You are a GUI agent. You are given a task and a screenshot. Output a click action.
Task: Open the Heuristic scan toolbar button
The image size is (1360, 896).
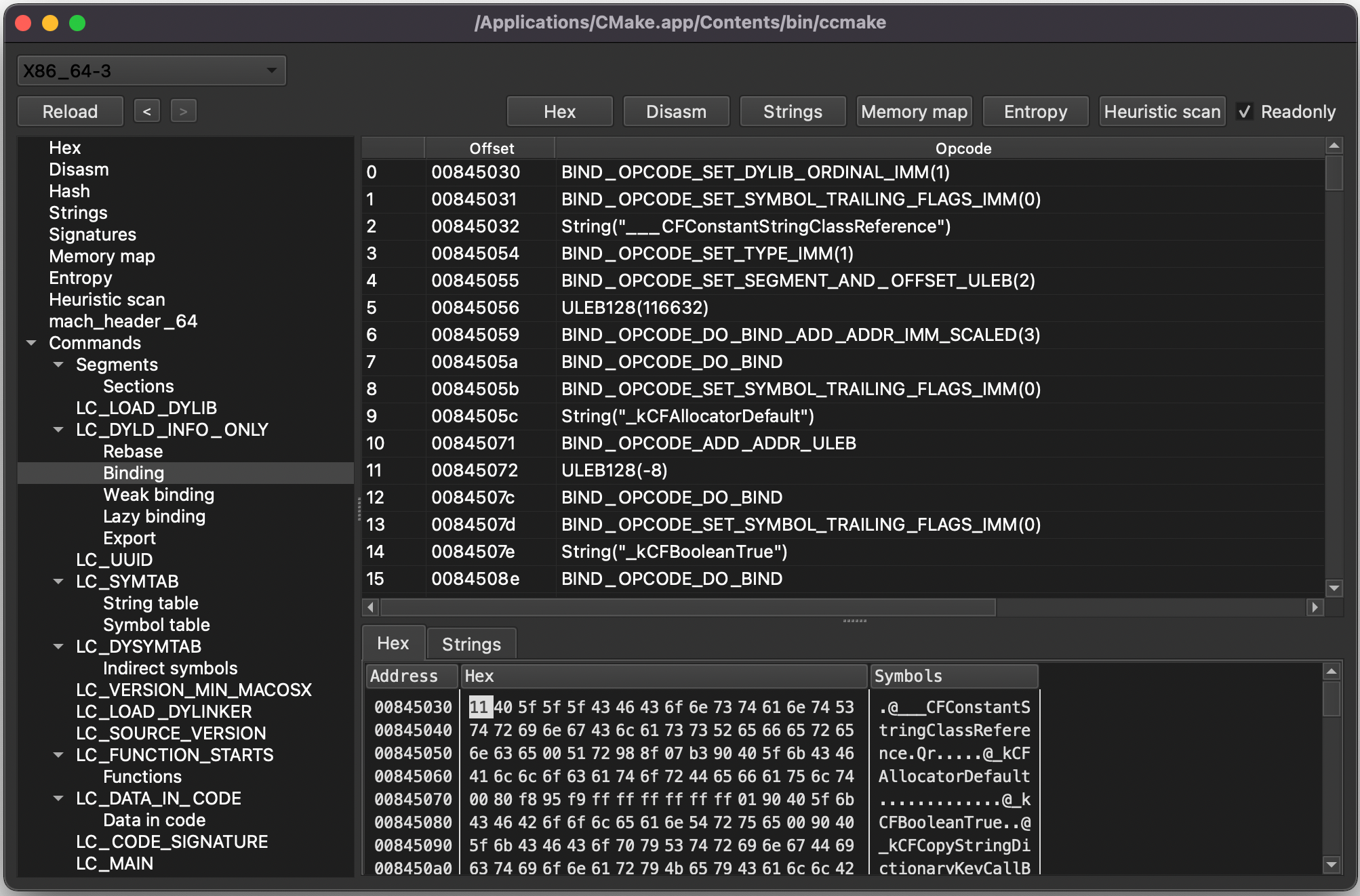click(1162, 111)
